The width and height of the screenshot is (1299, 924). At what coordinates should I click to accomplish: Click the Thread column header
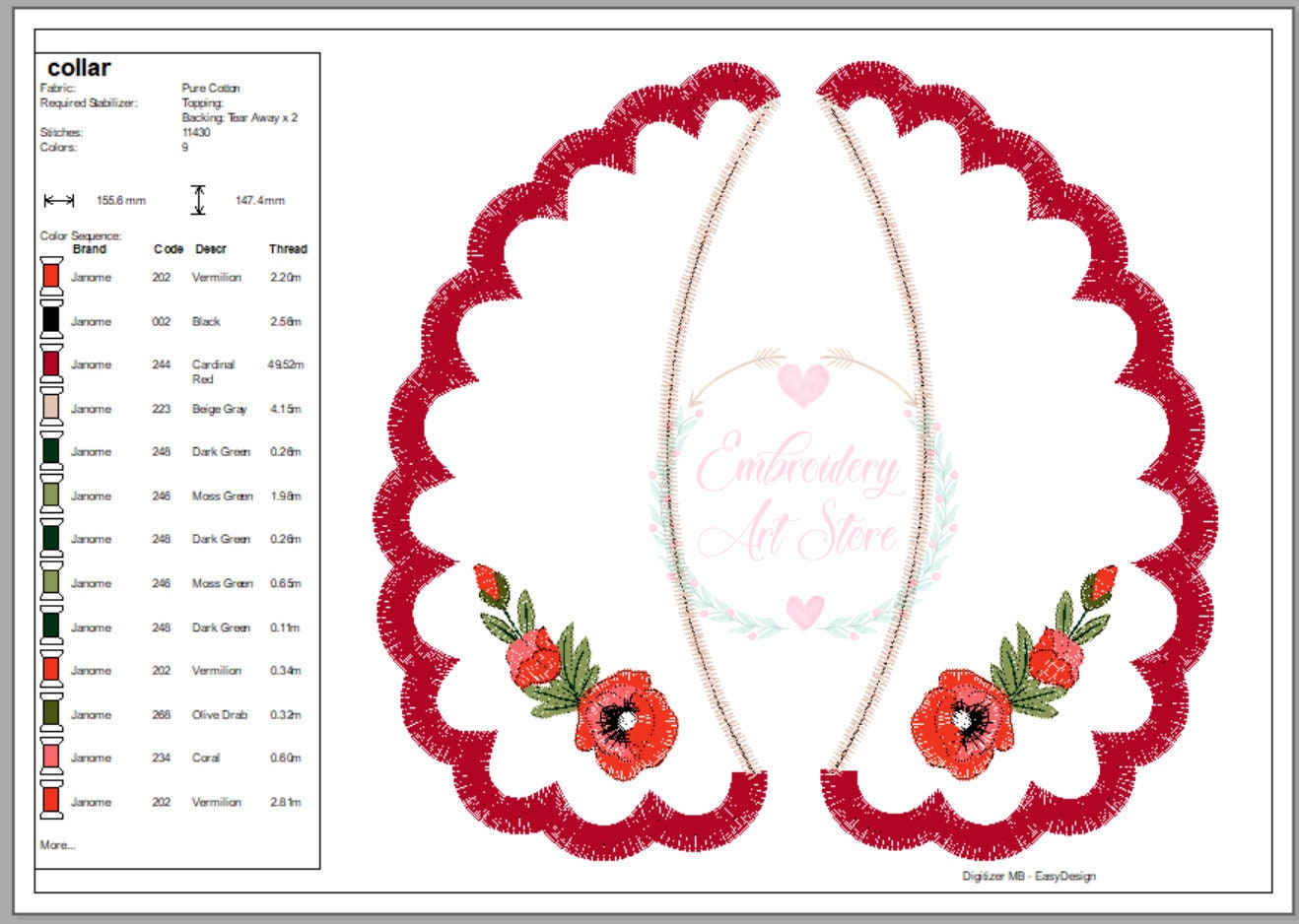290,249
